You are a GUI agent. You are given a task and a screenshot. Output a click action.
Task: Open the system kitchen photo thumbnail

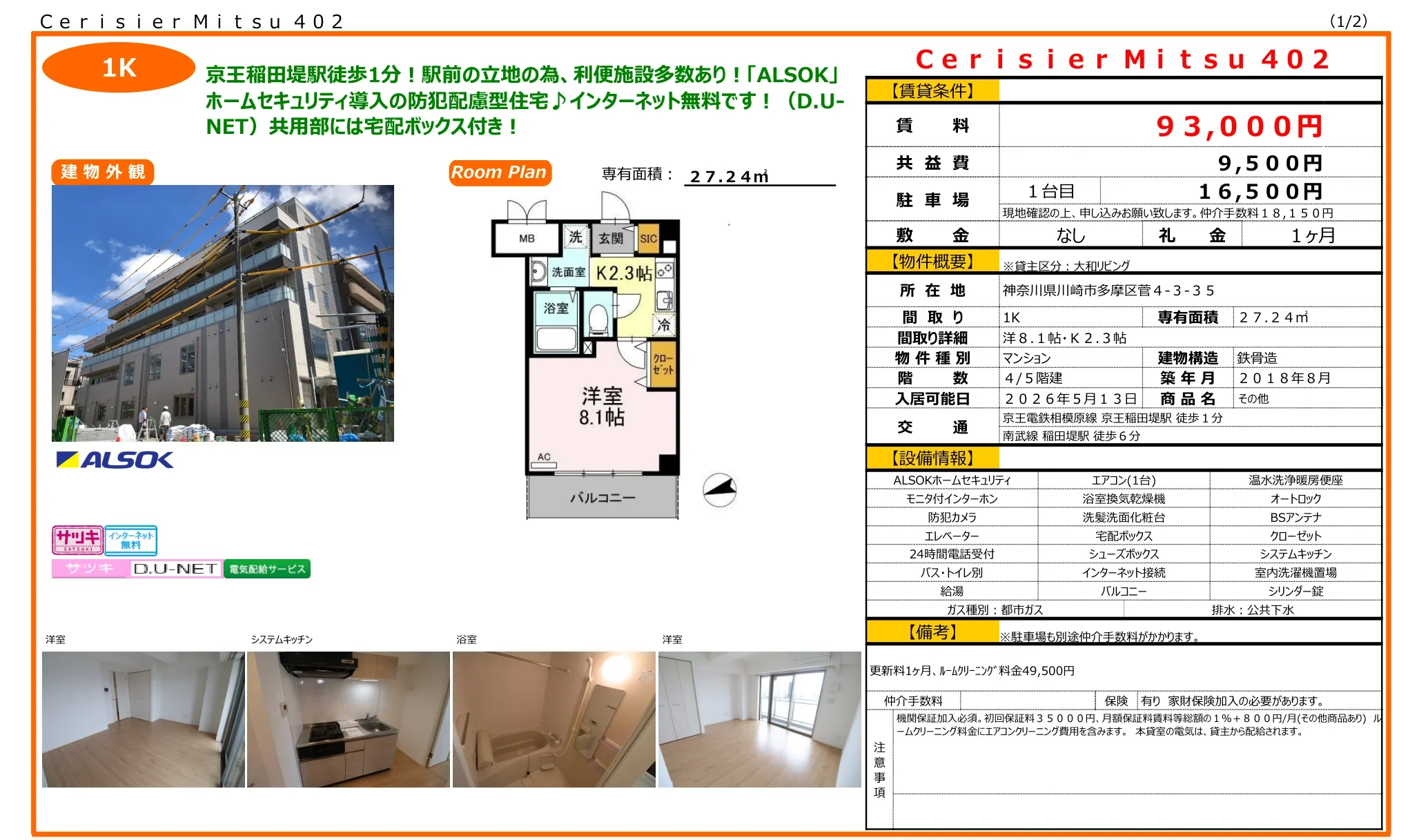click(348, 719)
